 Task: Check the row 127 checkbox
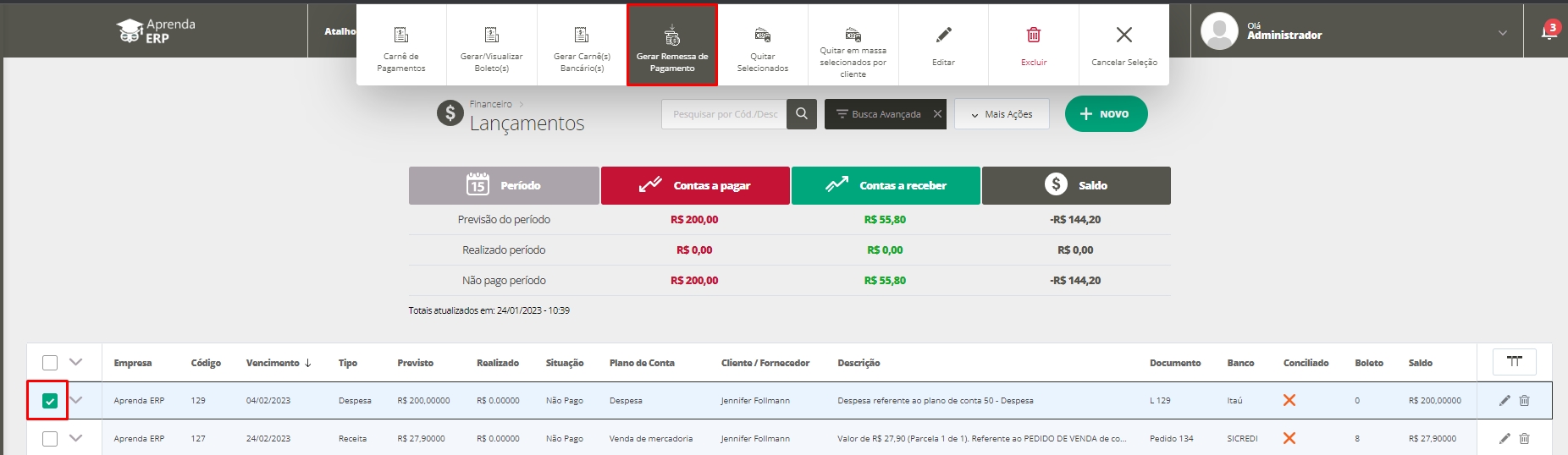(50, 439)
